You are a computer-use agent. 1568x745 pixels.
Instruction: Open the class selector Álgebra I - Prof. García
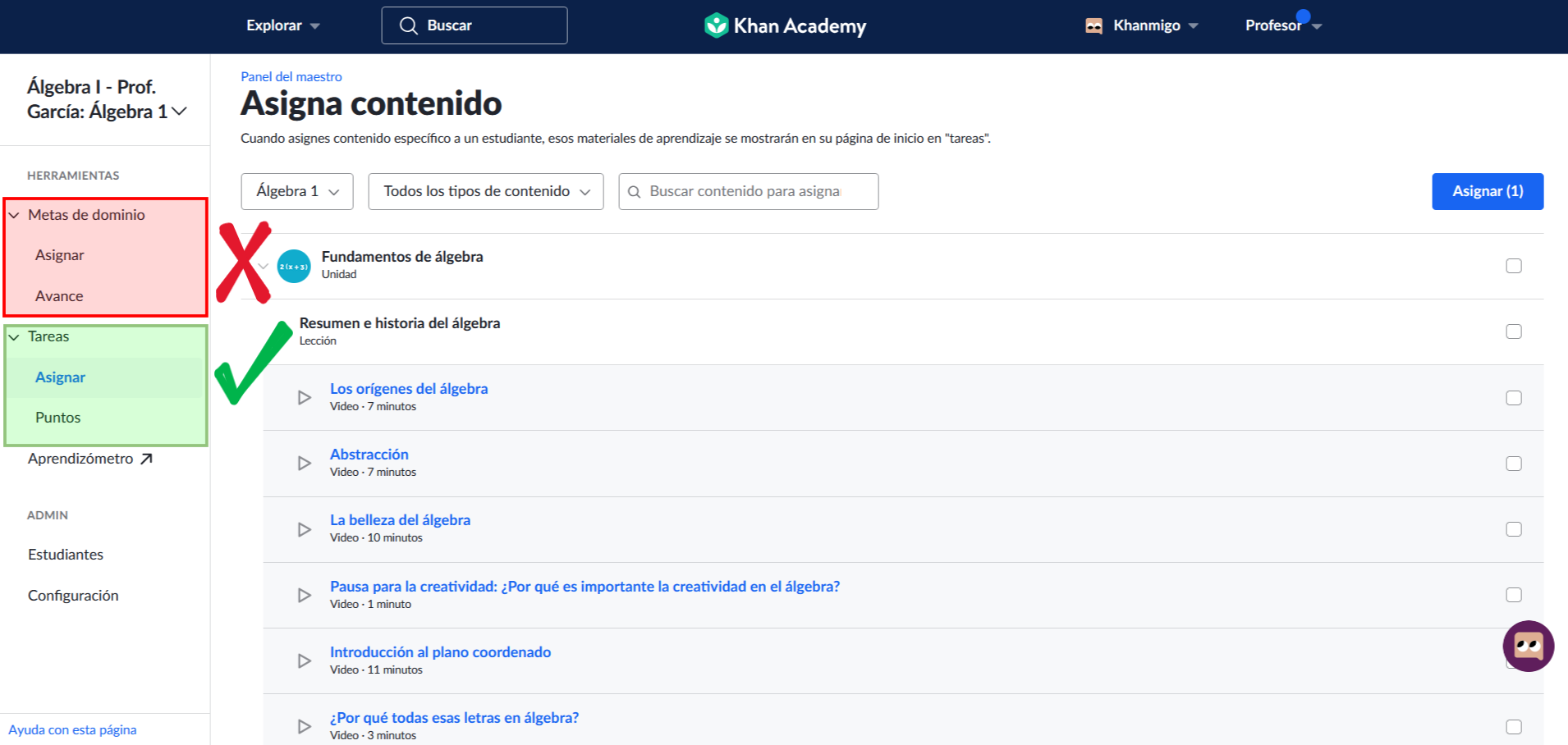point(107,99)
